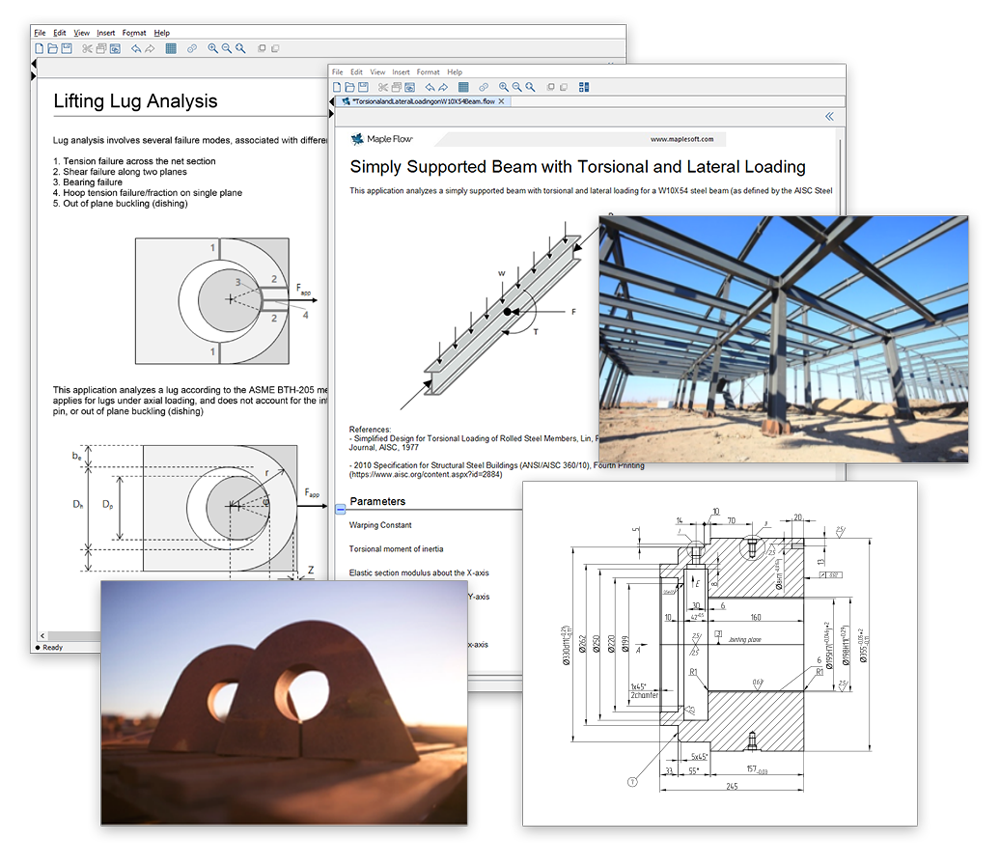Click Zoom In magnifier in back window toolbar
The height and width of the screenshot is (865, 1000).
(x=213, y=48)
